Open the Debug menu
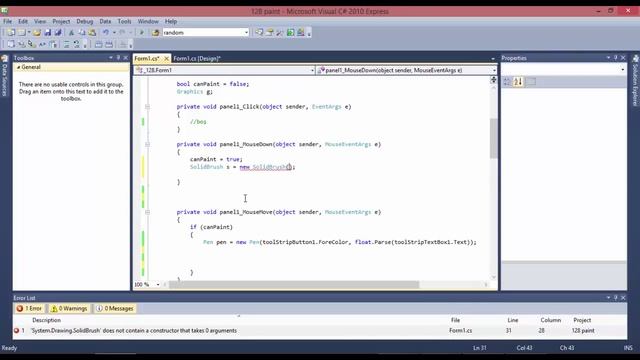Screen dimensions: 640x360 (84, 21)
